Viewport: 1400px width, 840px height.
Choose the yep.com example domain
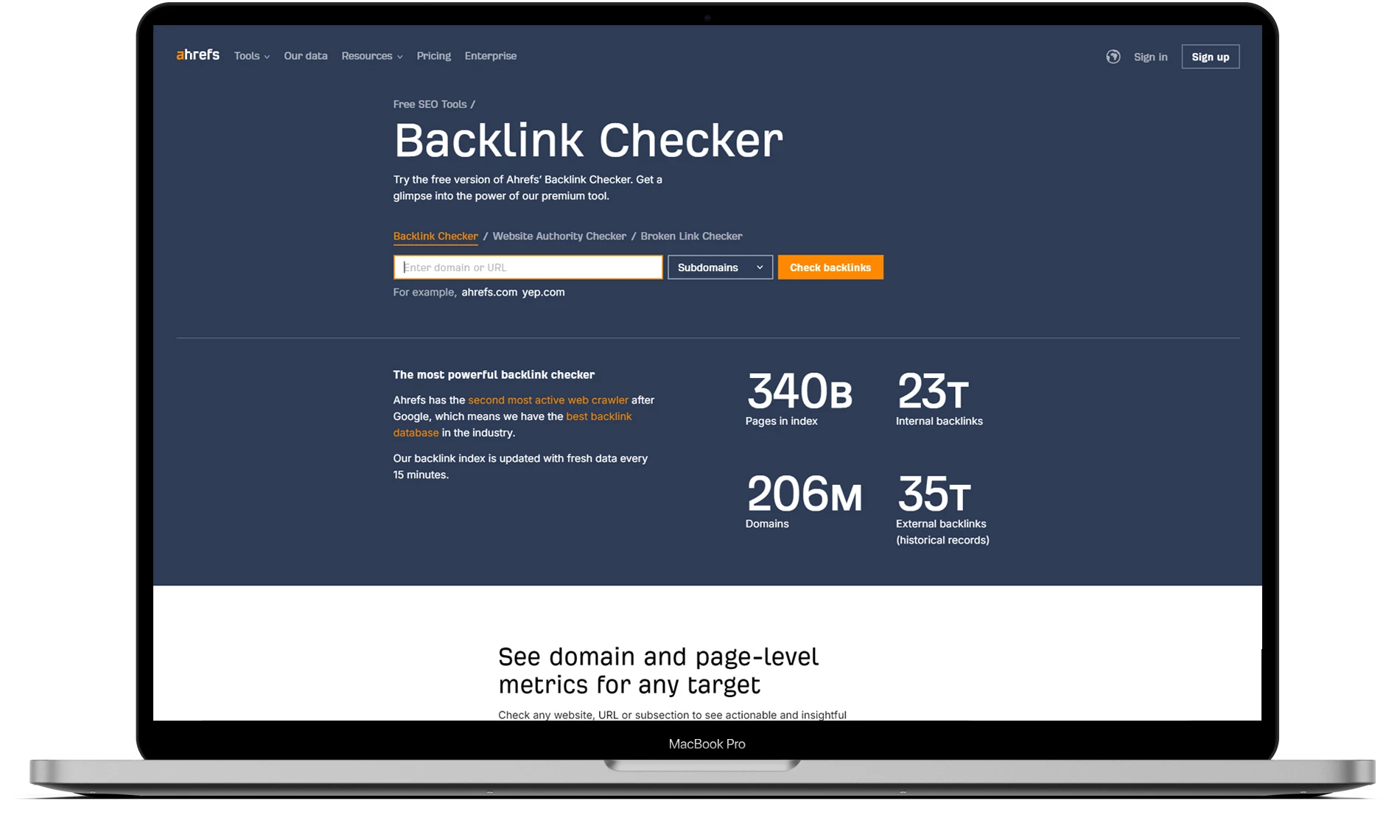click(x=543, y=293)
